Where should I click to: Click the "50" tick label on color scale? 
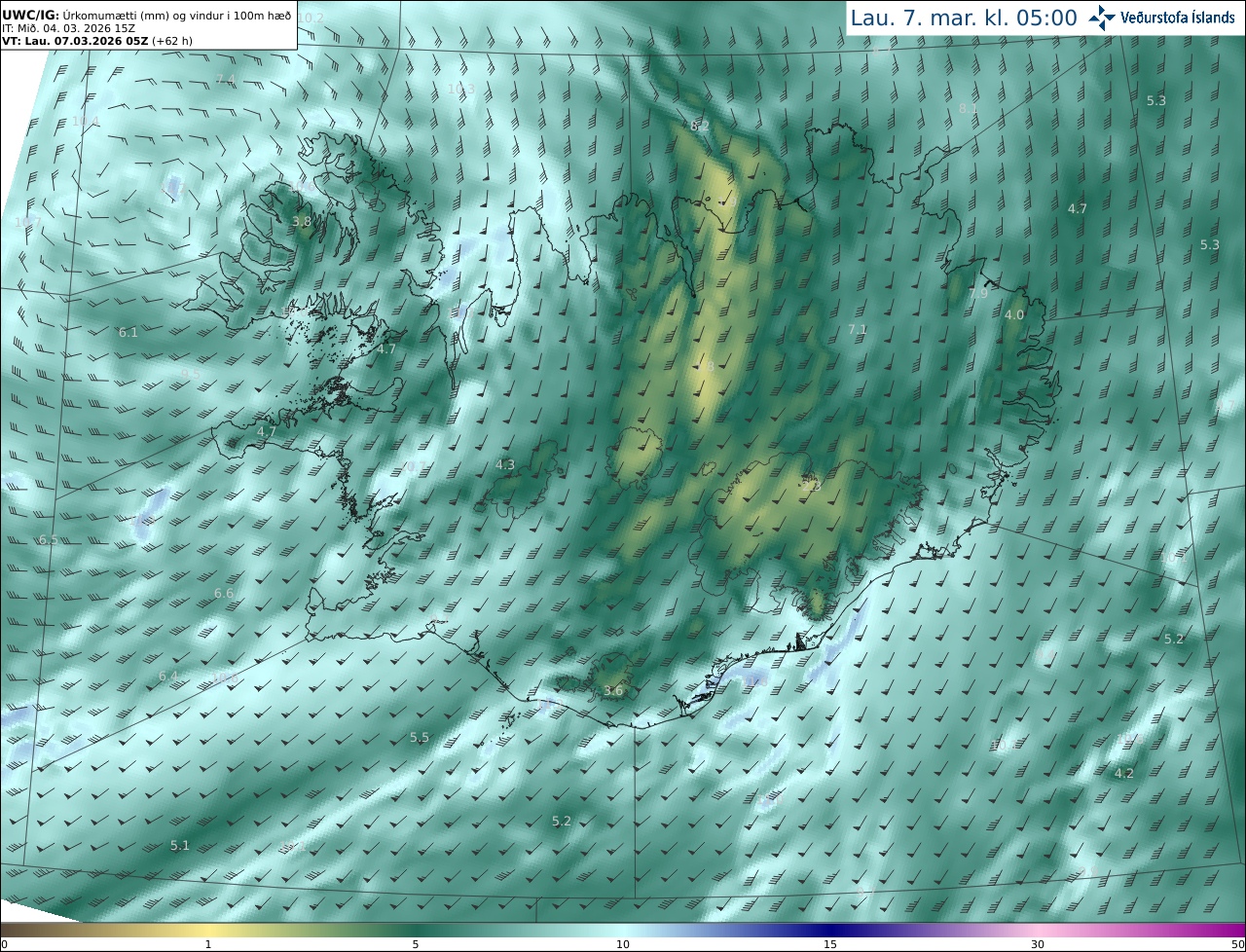point(1238,944)
